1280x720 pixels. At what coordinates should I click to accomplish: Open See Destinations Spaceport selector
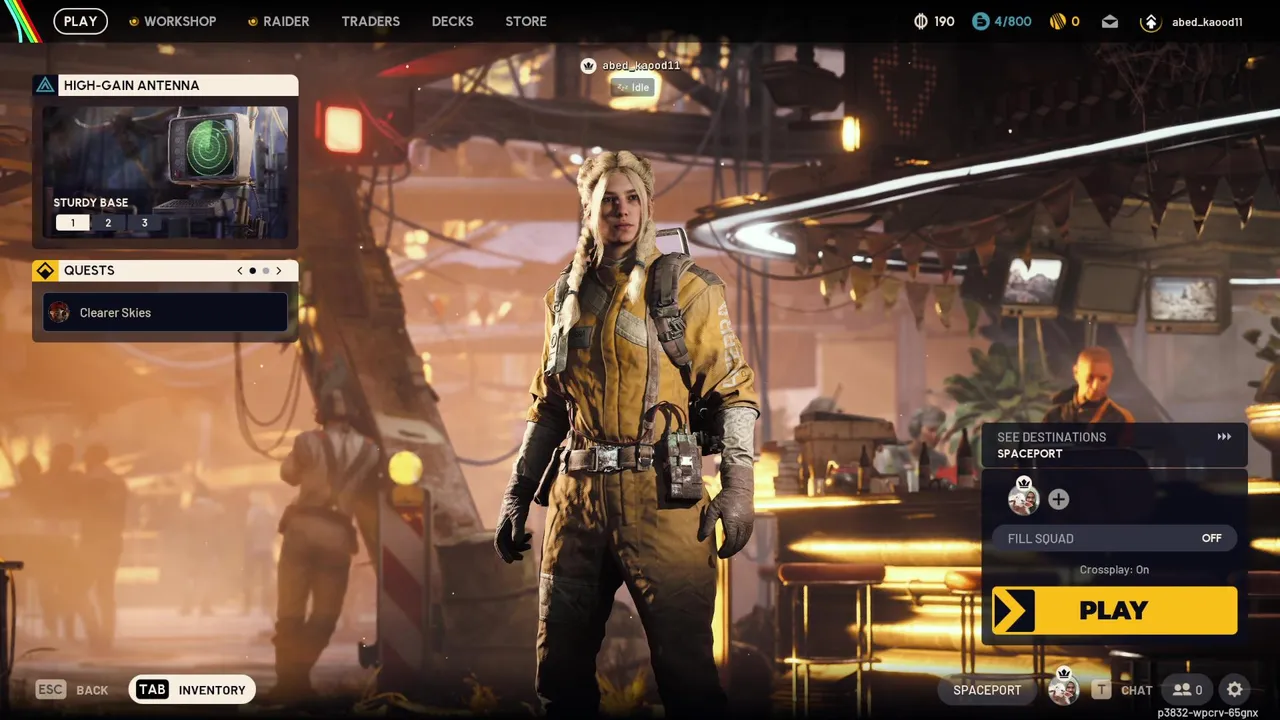(1114, 445)
